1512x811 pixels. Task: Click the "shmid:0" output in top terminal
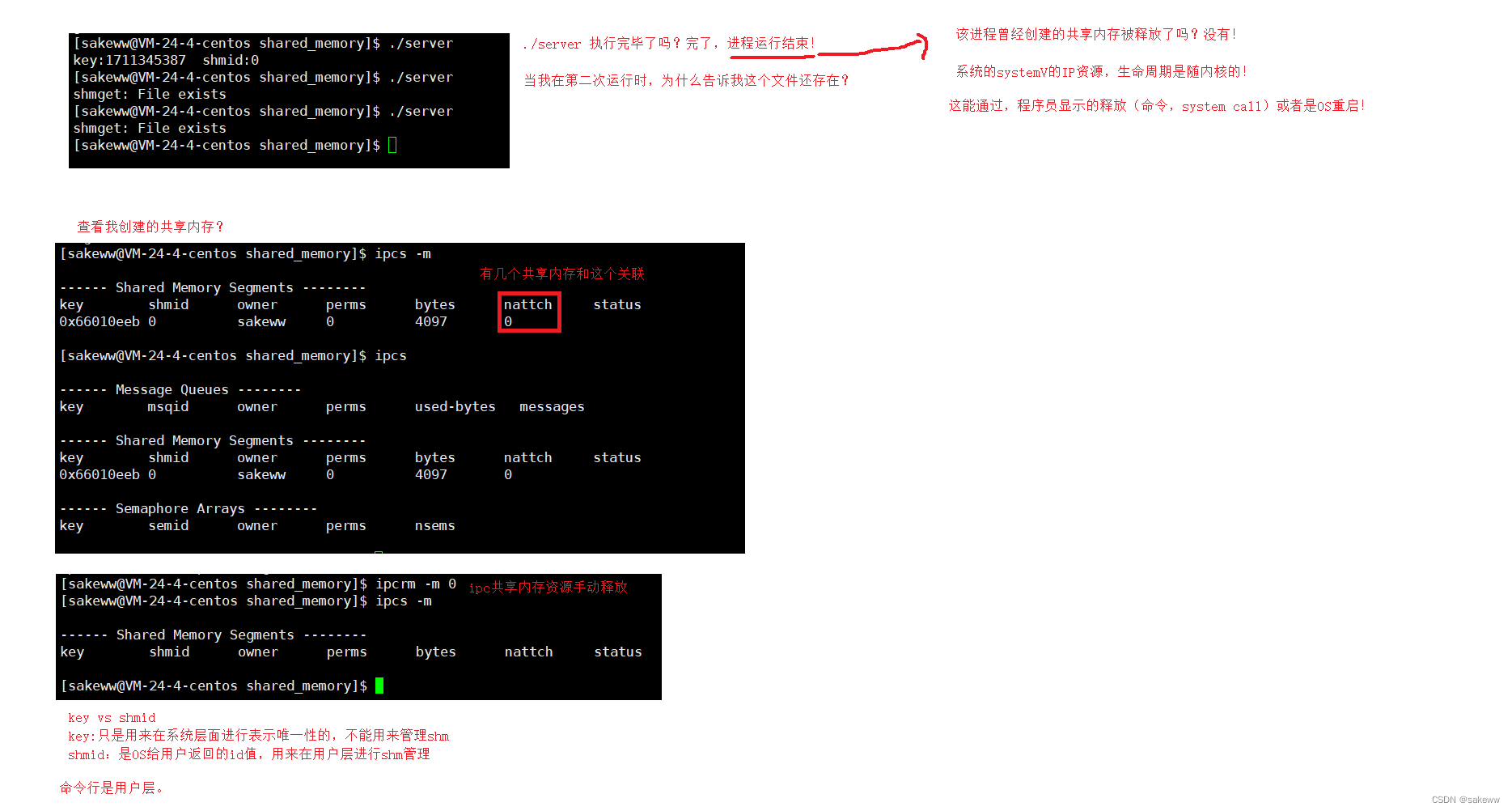click(231, 60)
